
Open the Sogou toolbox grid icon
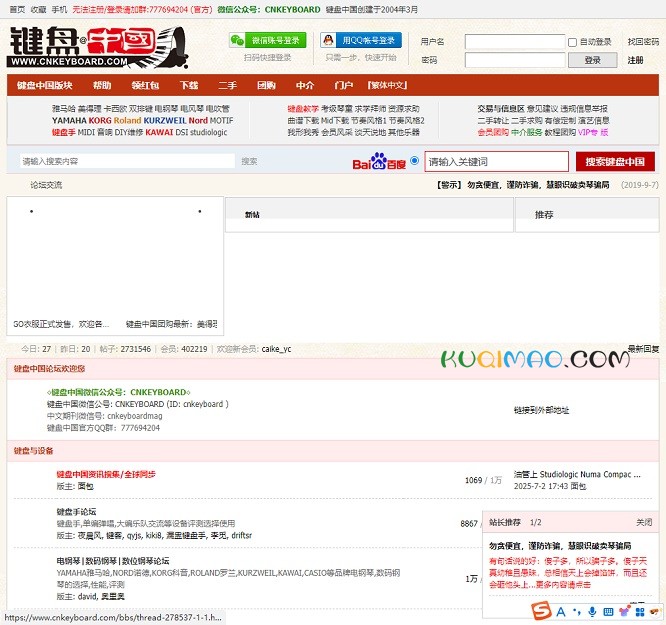pyautogui.click(x=640, y=612)
